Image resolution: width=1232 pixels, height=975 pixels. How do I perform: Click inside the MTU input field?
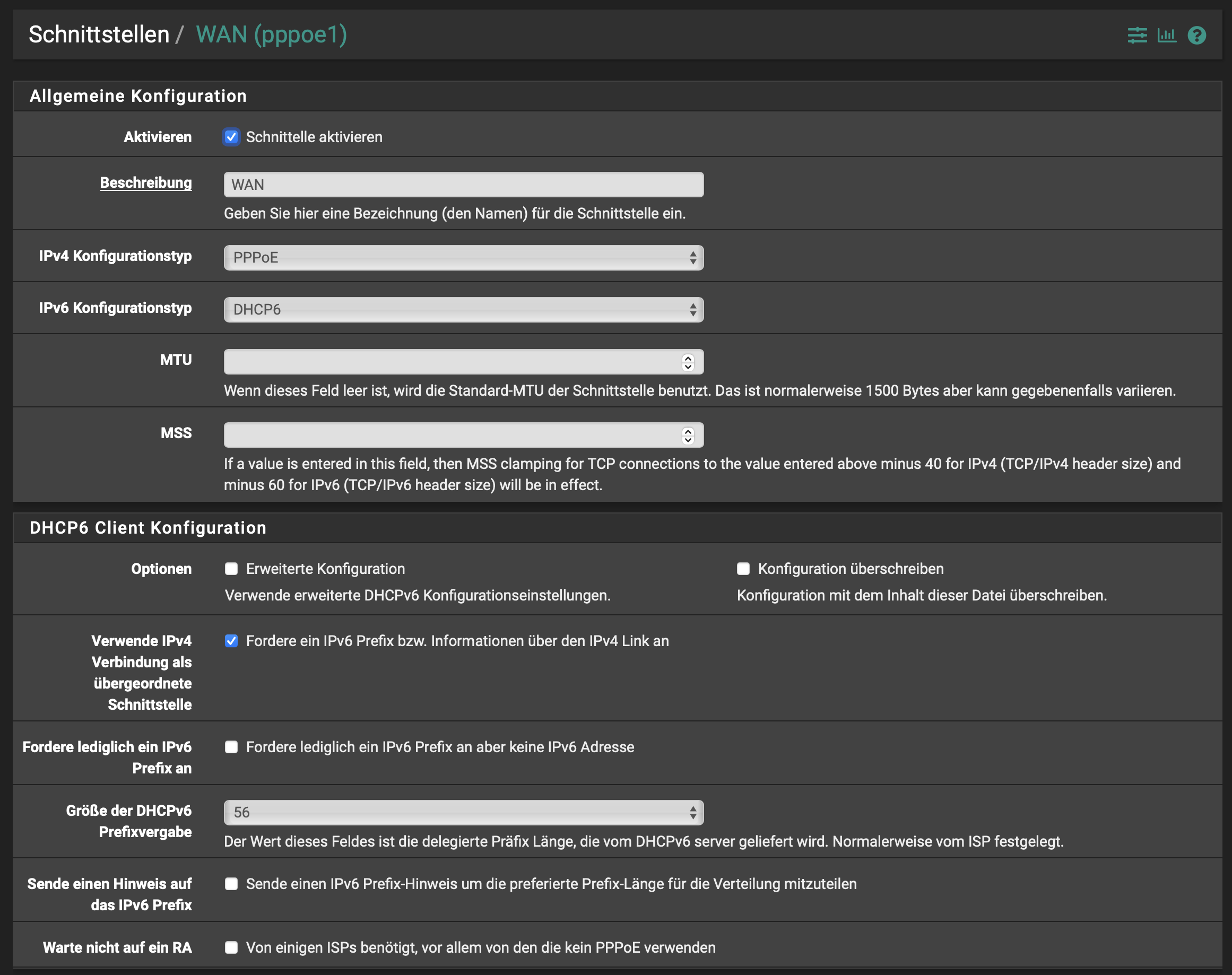tap(451, 362)
